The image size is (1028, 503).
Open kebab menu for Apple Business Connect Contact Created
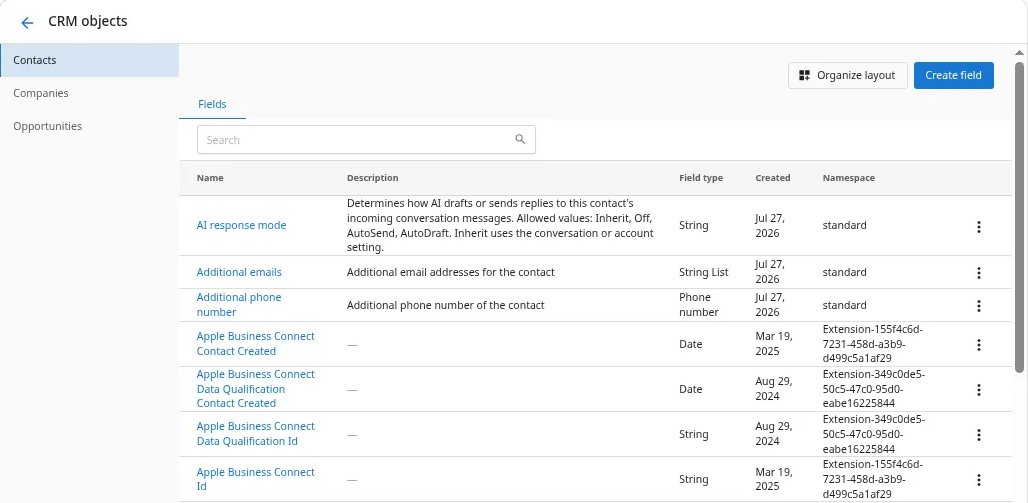[x=978, y=344]
